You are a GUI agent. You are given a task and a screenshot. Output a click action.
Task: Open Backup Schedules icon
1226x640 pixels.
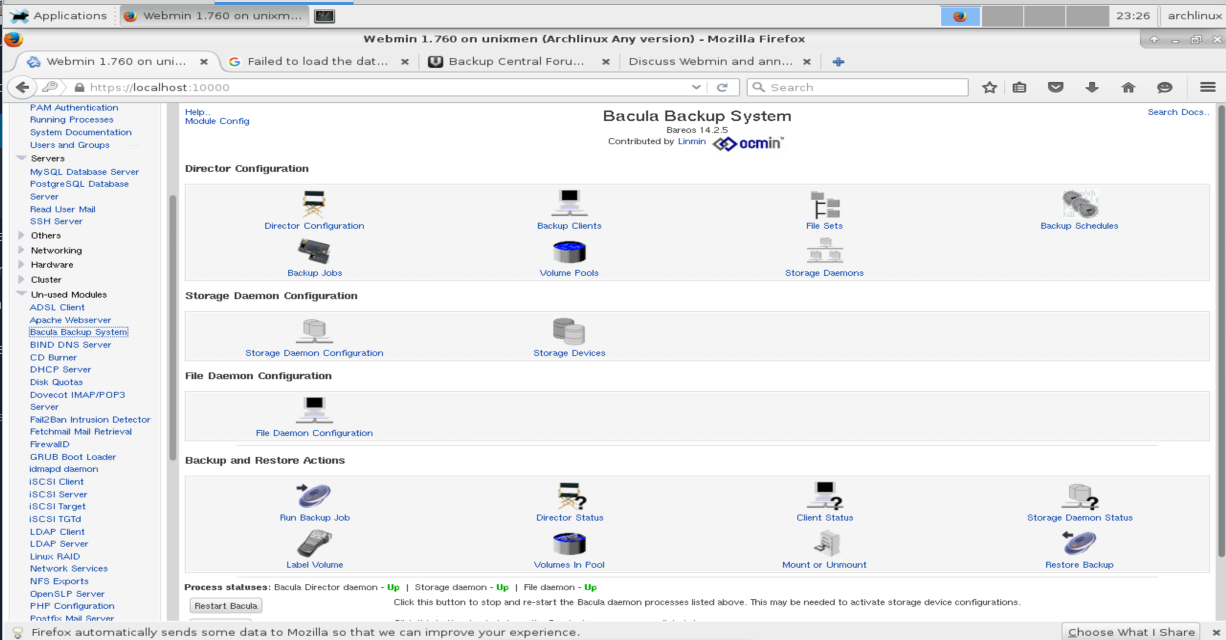pyautogui.click(x=1079, y=203)
